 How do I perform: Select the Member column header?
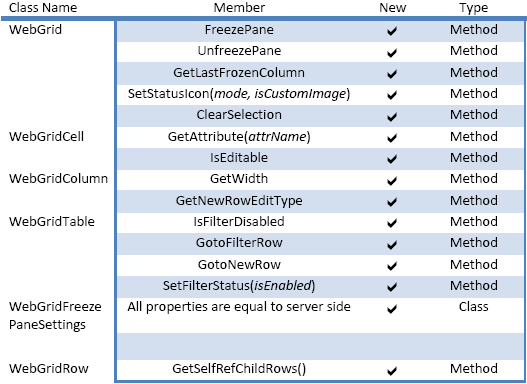(239, 8)
